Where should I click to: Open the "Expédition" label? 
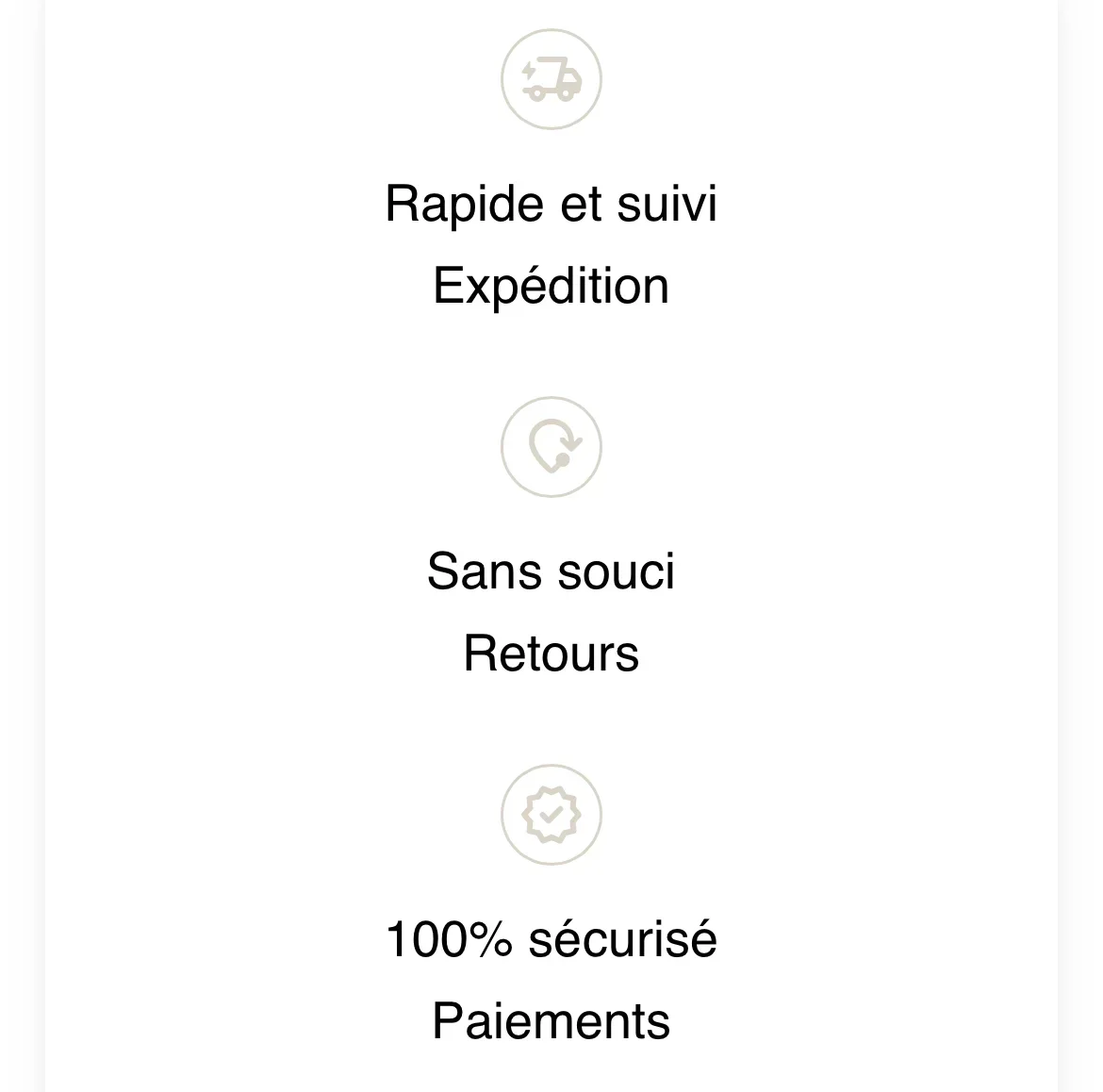point(551,286)
